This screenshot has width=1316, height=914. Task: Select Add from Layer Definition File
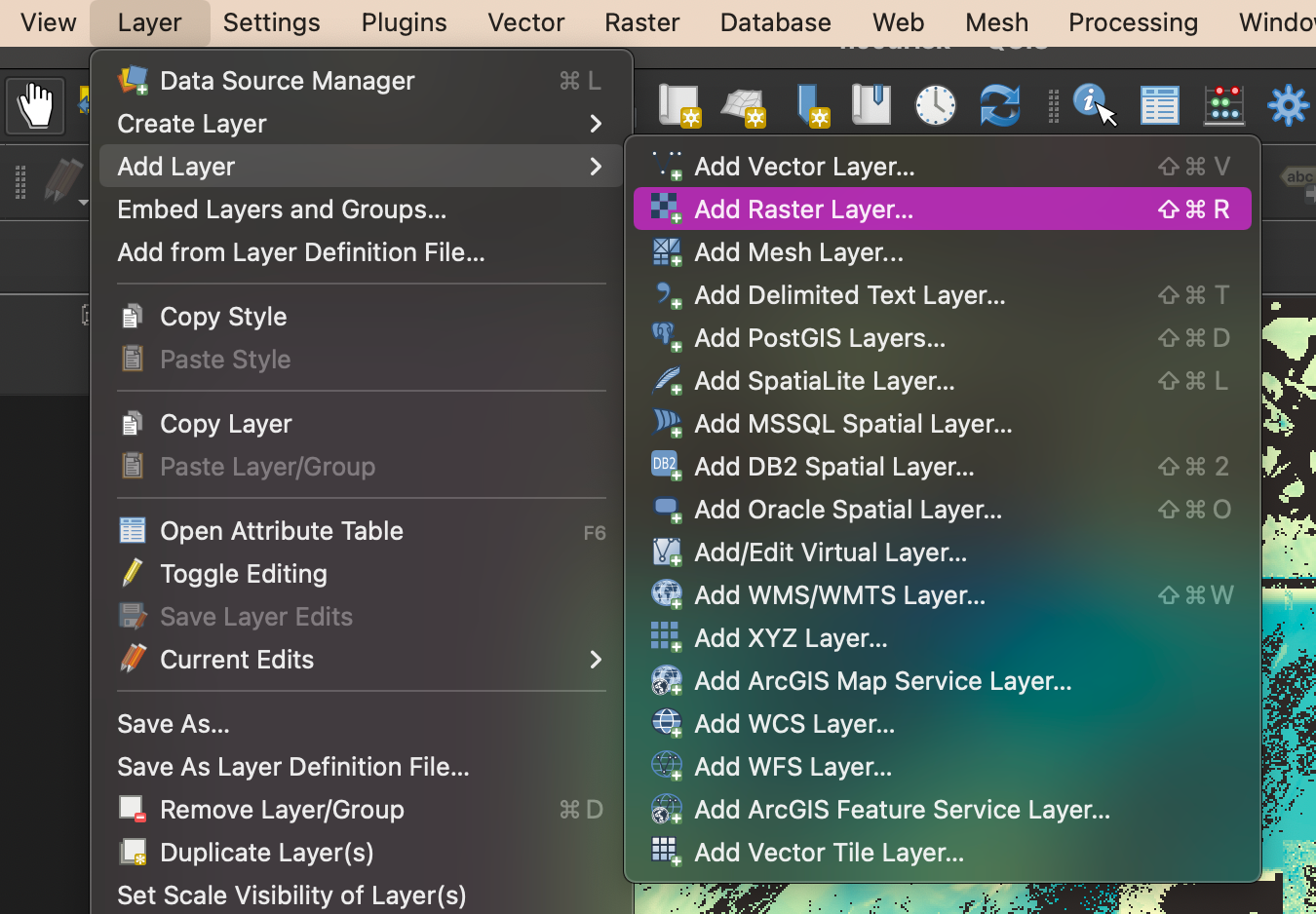(x=361, y=252)
